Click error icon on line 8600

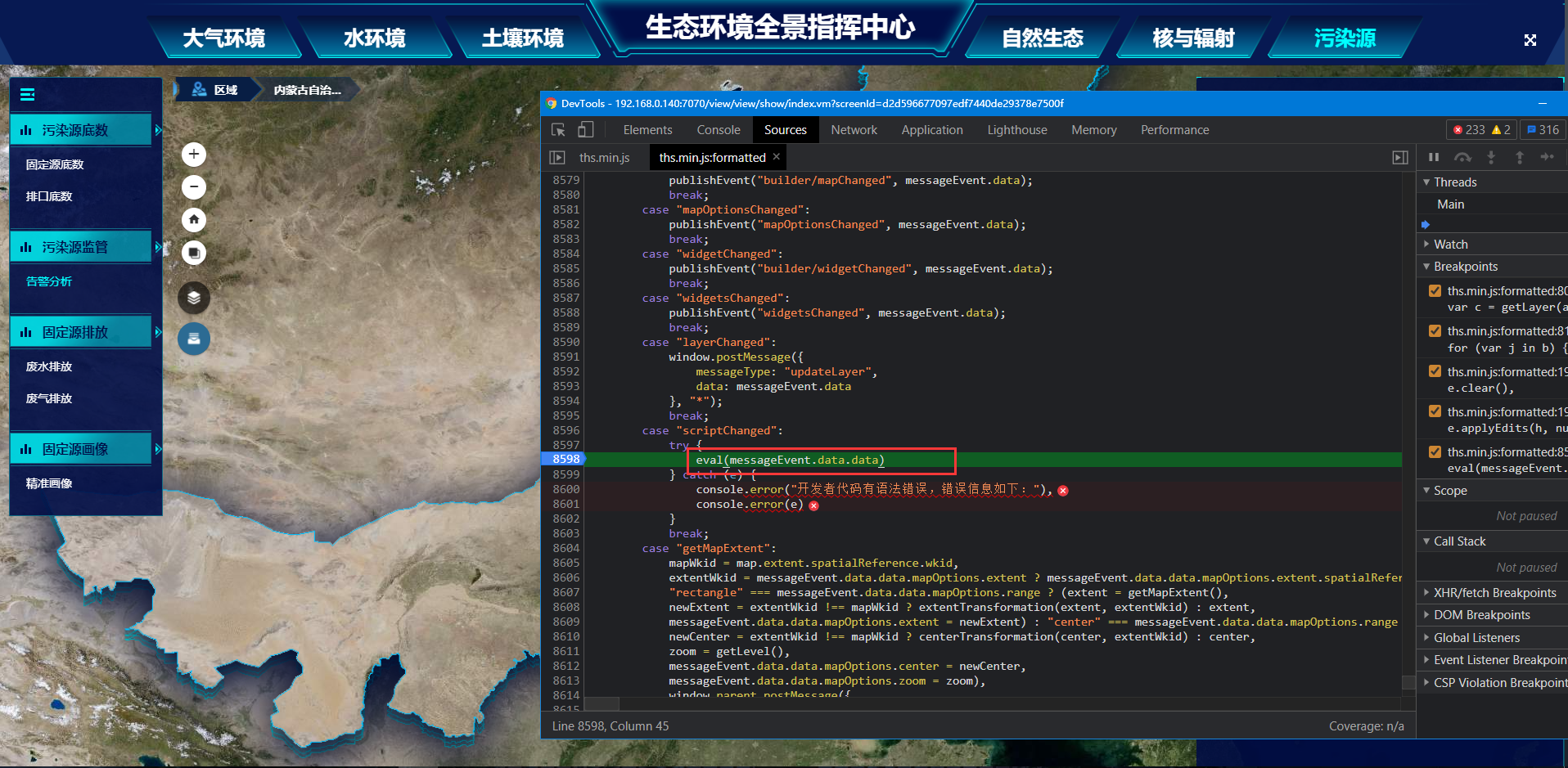[x=1063, y=491]
